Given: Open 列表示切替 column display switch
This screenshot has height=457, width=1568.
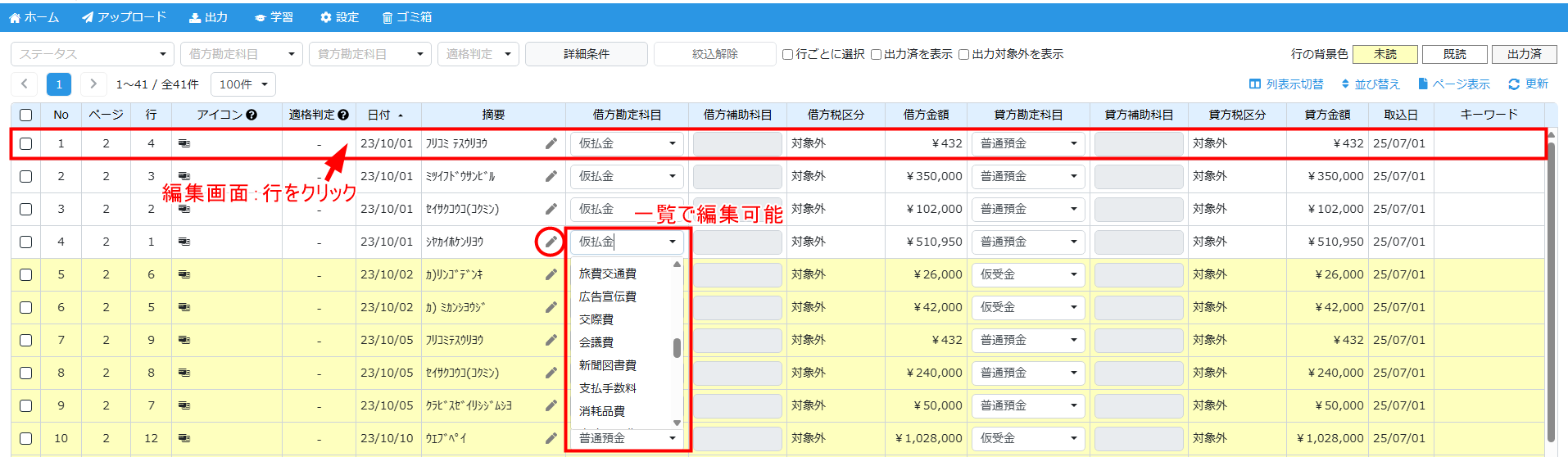Looking at the screenshot, I should click(x=1285, y=84).
